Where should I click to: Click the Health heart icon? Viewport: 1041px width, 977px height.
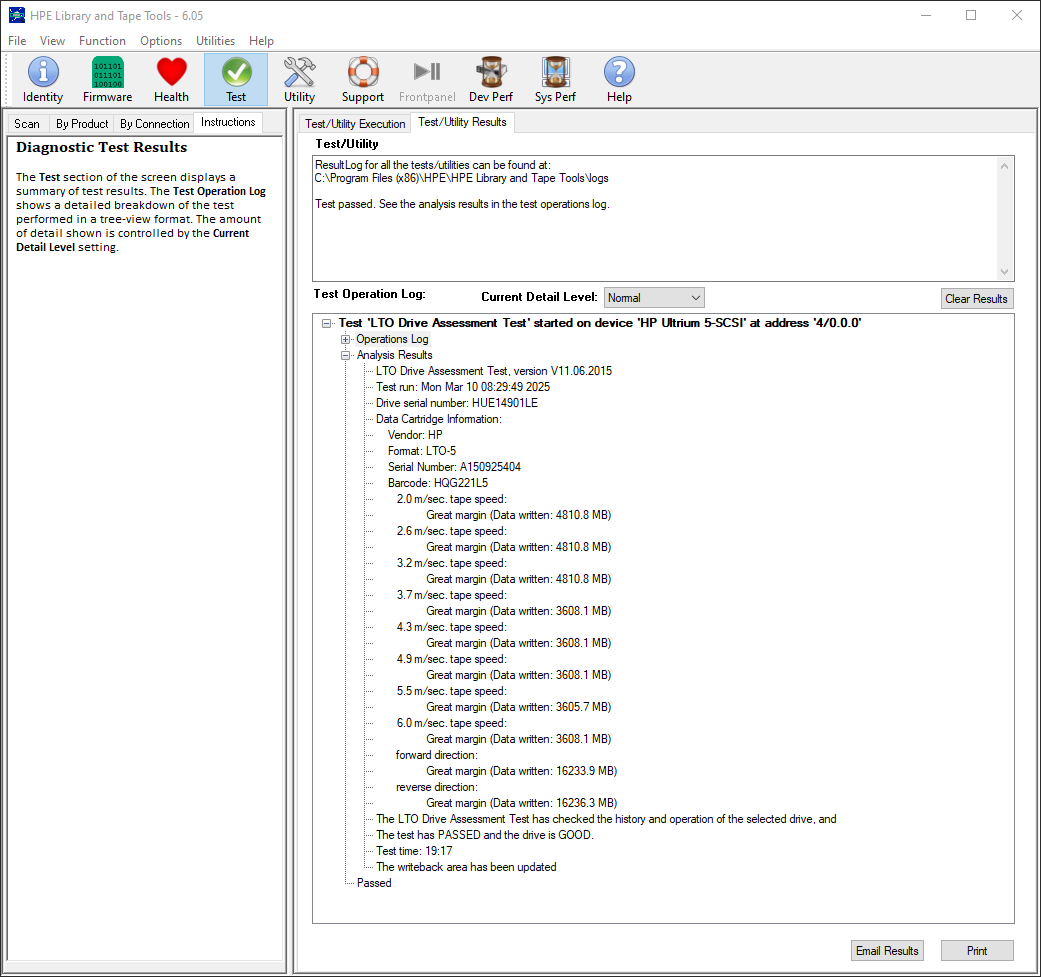click(171, 80)
